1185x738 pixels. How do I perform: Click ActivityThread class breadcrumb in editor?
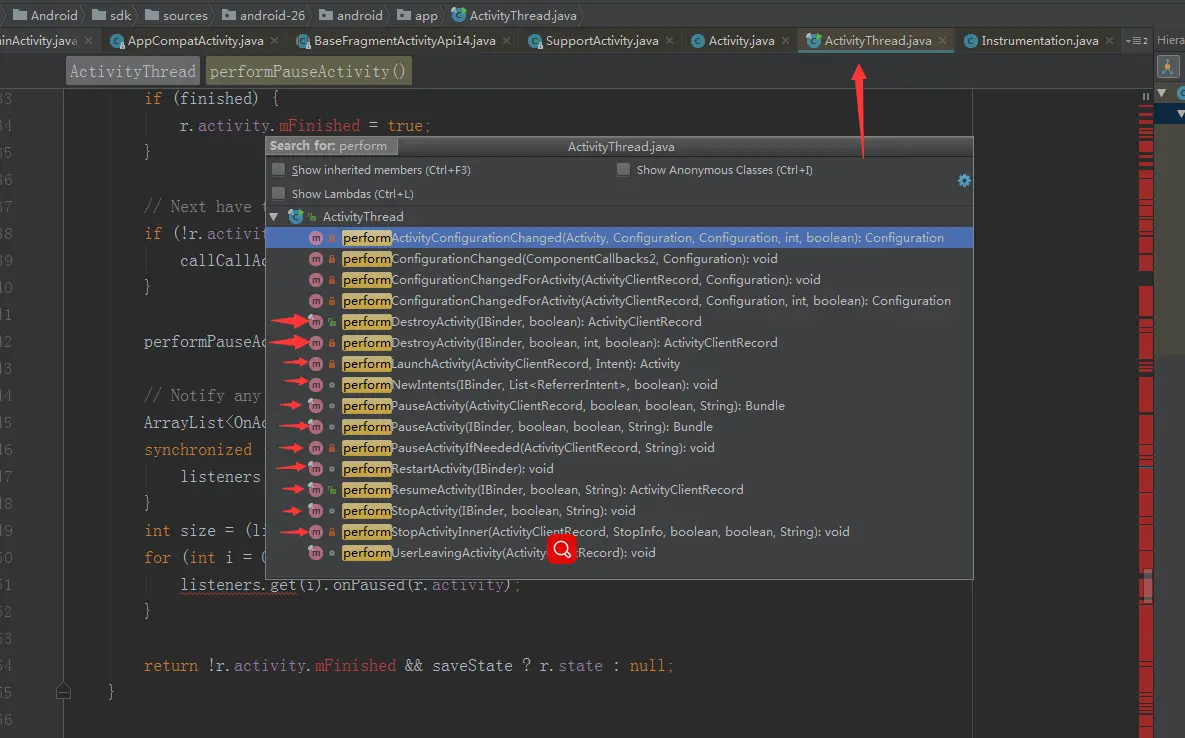pyautogui.click(x=133, y=71)
